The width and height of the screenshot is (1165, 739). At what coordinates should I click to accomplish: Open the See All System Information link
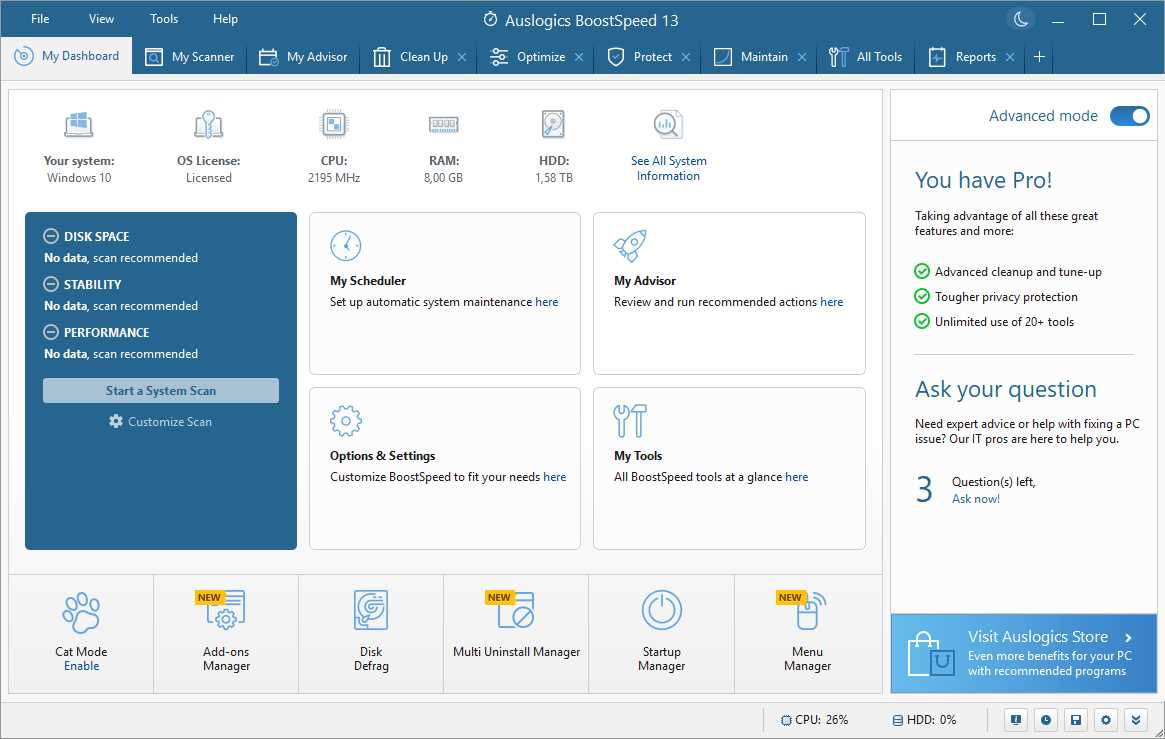click(x=669, y=168)
